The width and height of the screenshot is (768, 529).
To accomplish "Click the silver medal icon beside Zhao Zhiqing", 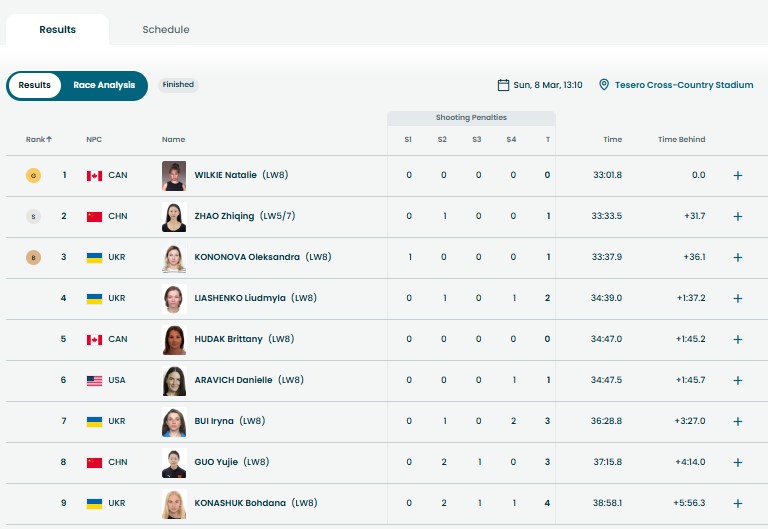I will coord(34,217).
